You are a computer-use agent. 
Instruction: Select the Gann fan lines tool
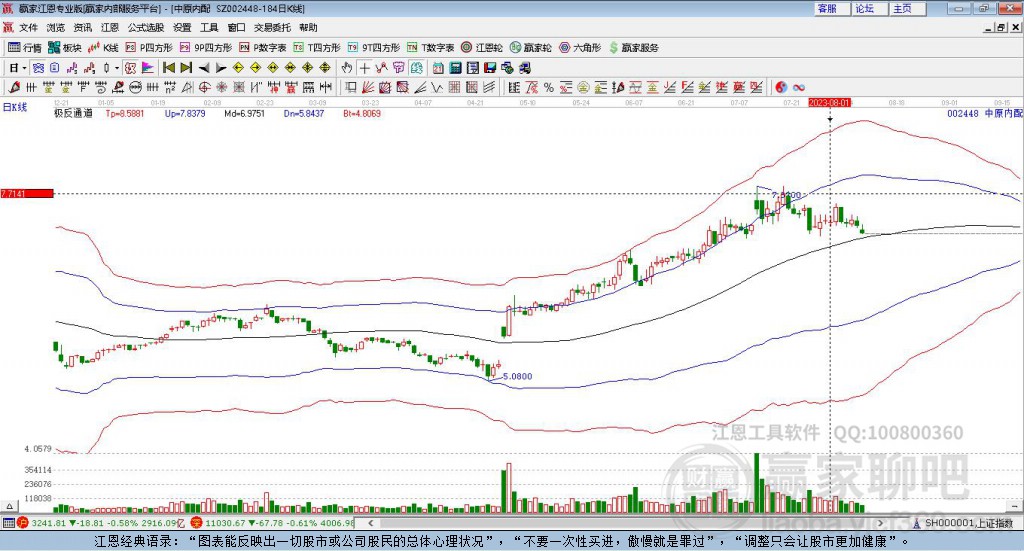tap(368, 87)
